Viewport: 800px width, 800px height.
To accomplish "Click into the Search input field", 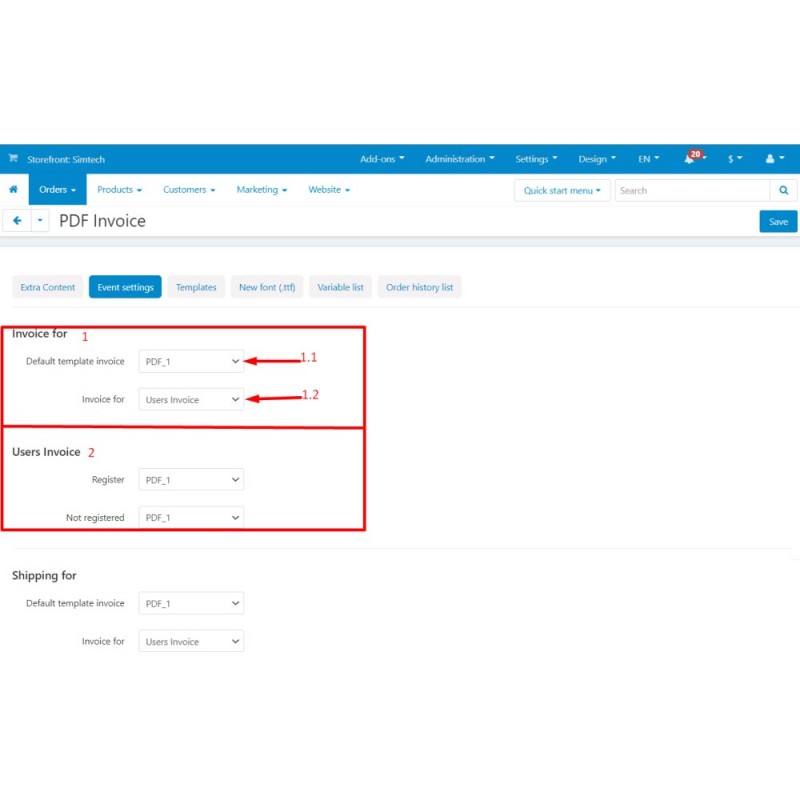I will [x=691, y=190].
